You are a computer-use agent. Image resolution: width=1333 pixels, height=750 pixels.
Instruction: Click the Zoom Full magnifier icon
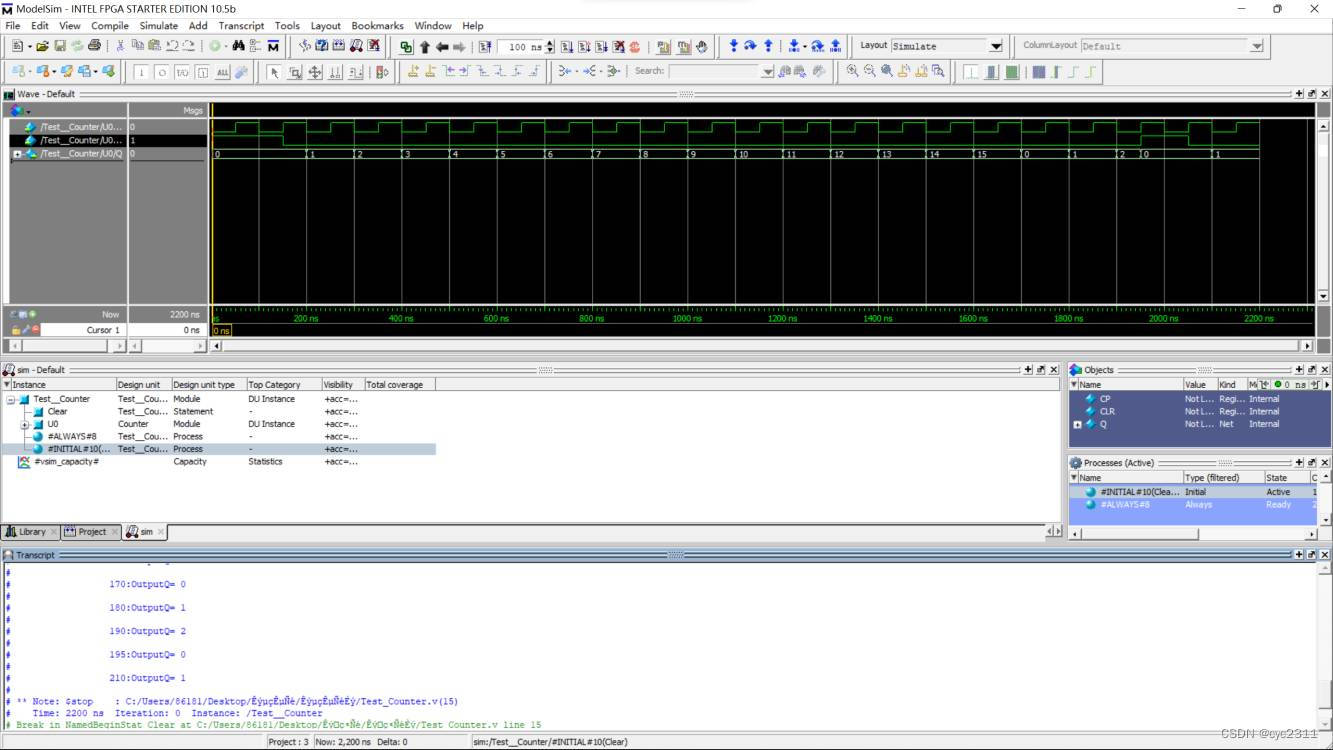click(x=887, y=71)
